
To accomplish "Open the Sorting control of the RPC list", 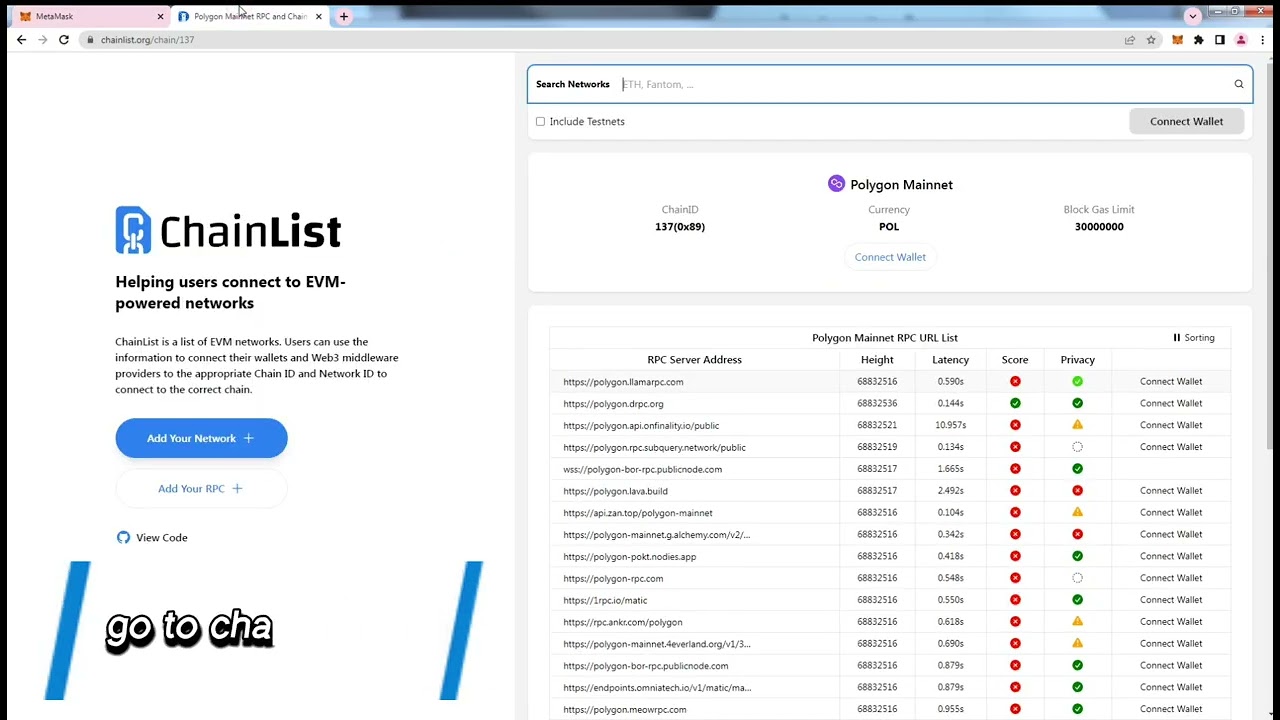I will (x=1194, y=338).
